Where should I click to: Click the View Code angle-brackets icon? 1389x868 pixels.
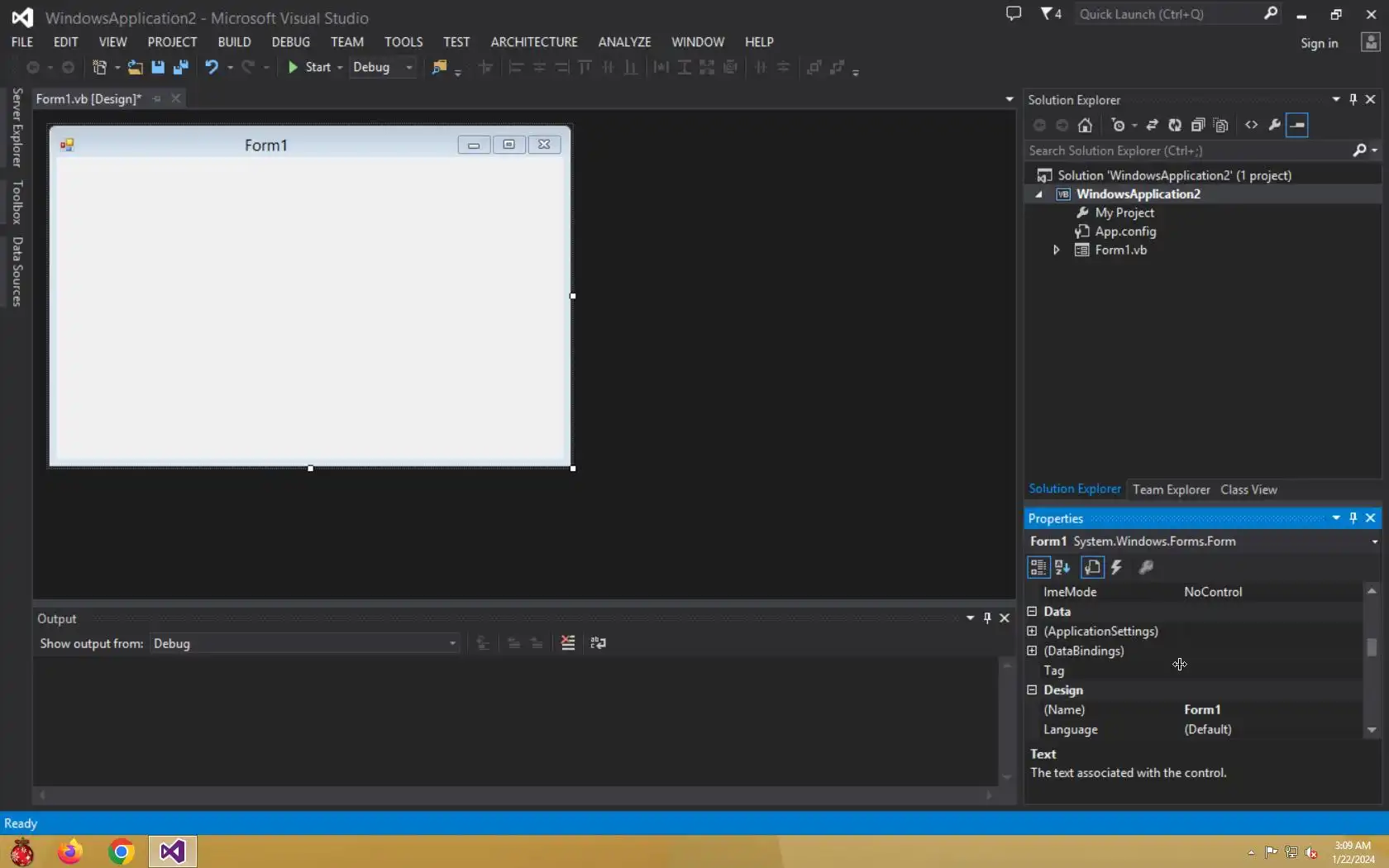coord(1252,126)
